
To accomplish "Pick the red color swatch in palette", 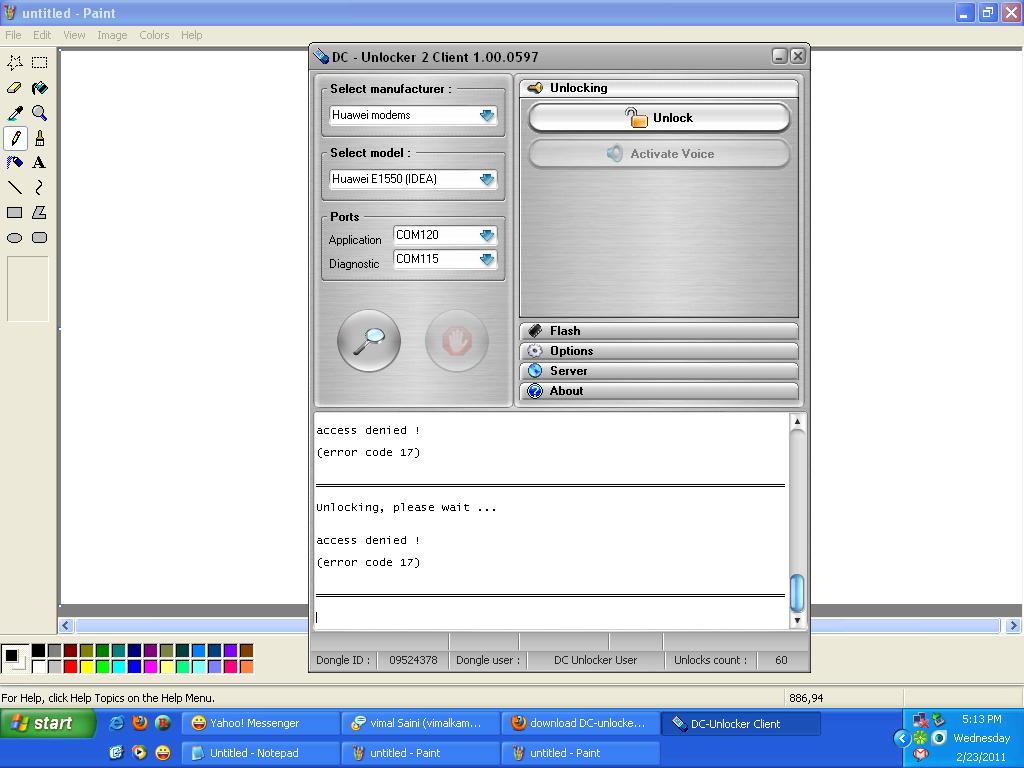I will click(70, 667).
